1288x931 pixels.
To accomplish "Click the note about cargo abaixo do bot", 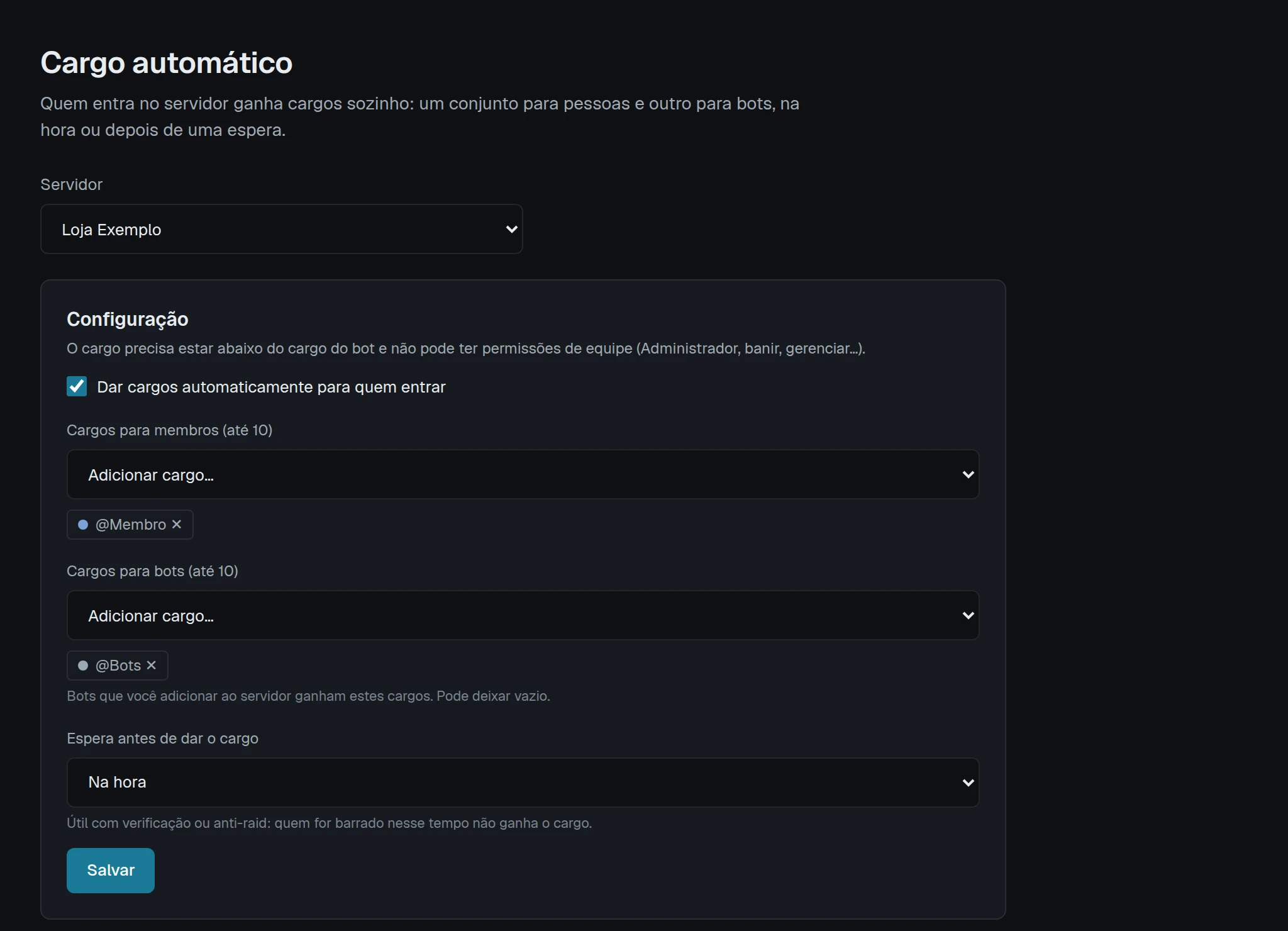I will pos(466,348).
